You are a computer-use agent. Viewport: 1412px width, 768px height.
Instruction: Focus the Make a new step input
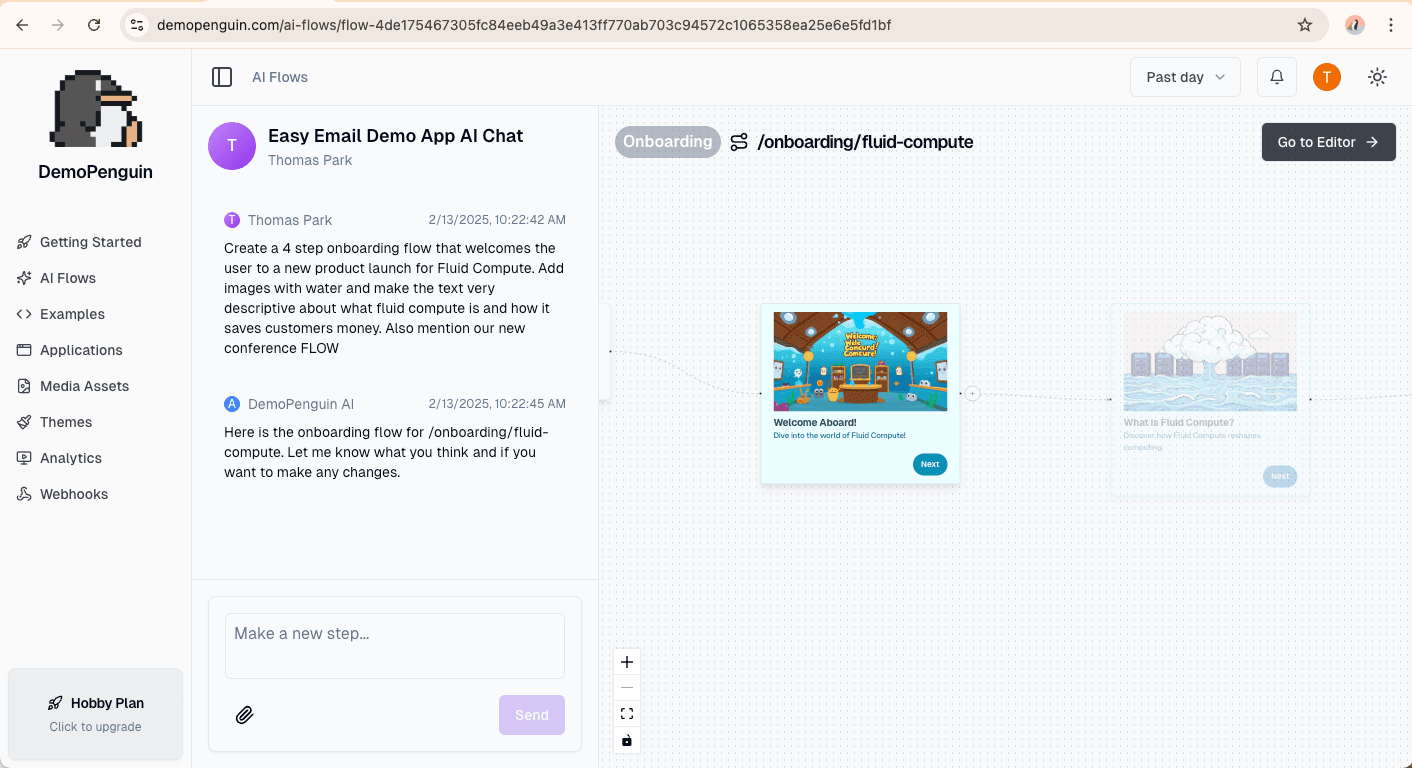395,646
